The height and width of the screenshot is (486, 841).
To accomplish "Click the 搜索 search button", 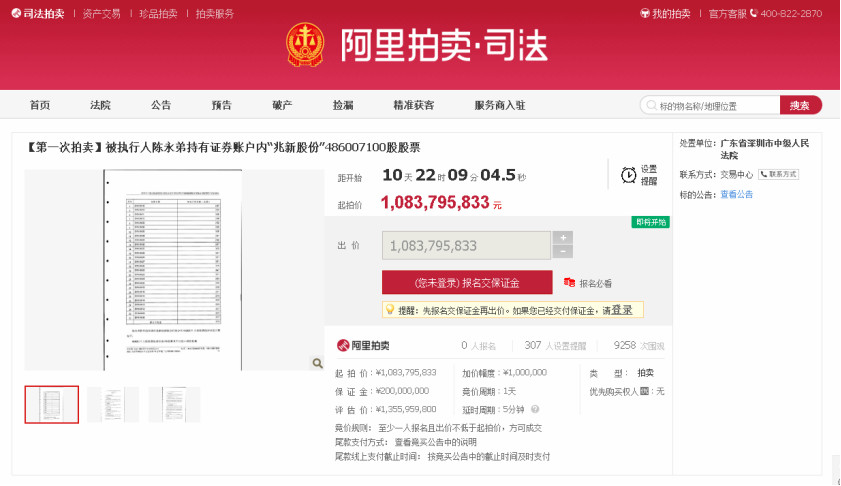I will point(800,105).
